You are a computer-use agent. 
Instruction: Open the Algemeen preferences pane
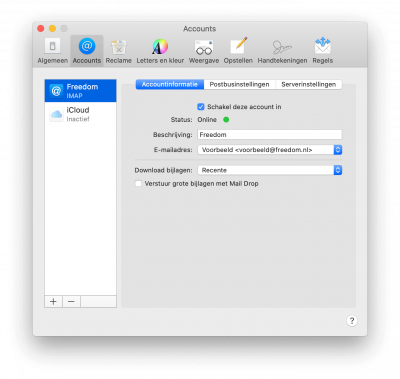pos(53,51)
